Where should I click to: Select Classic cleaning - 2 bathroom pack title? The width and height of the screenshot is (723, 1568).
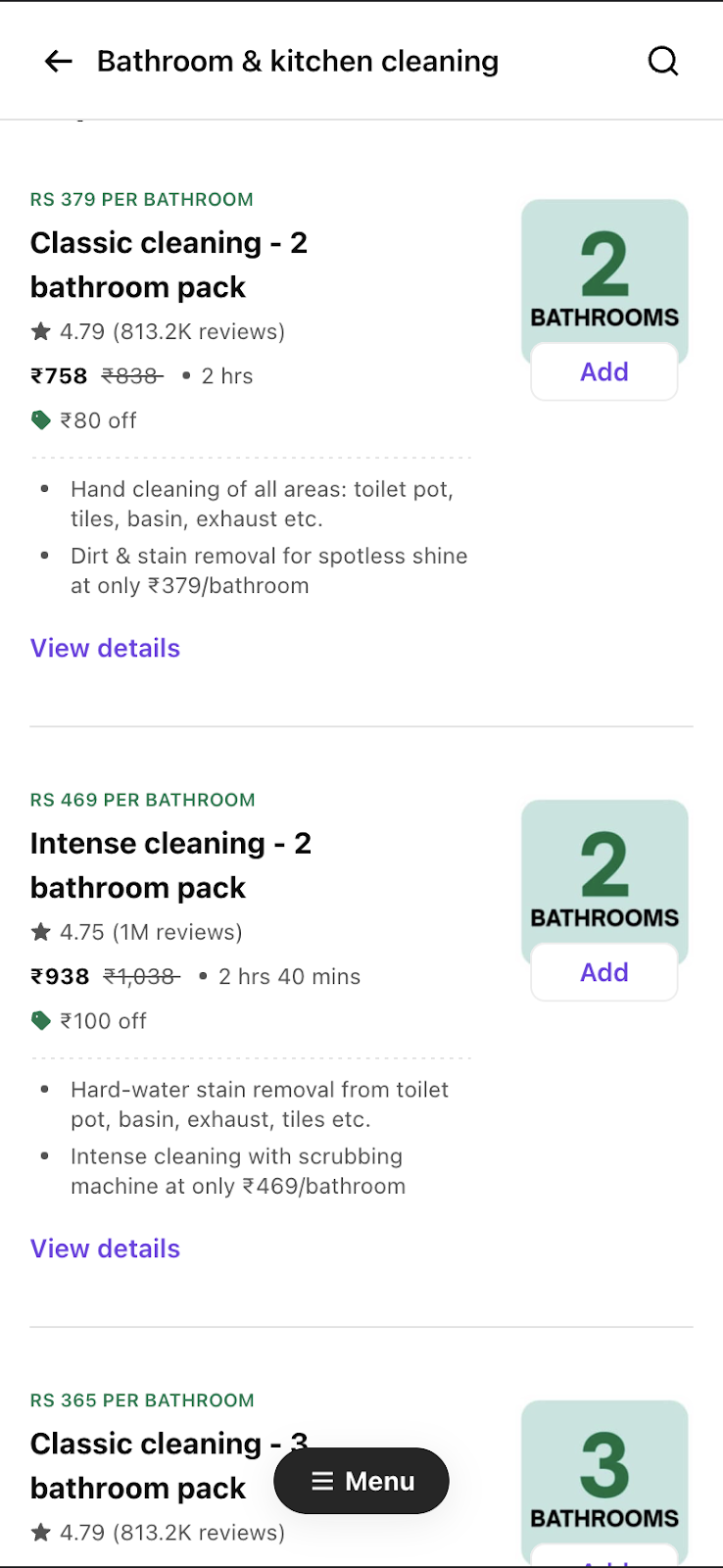[169, 265]
